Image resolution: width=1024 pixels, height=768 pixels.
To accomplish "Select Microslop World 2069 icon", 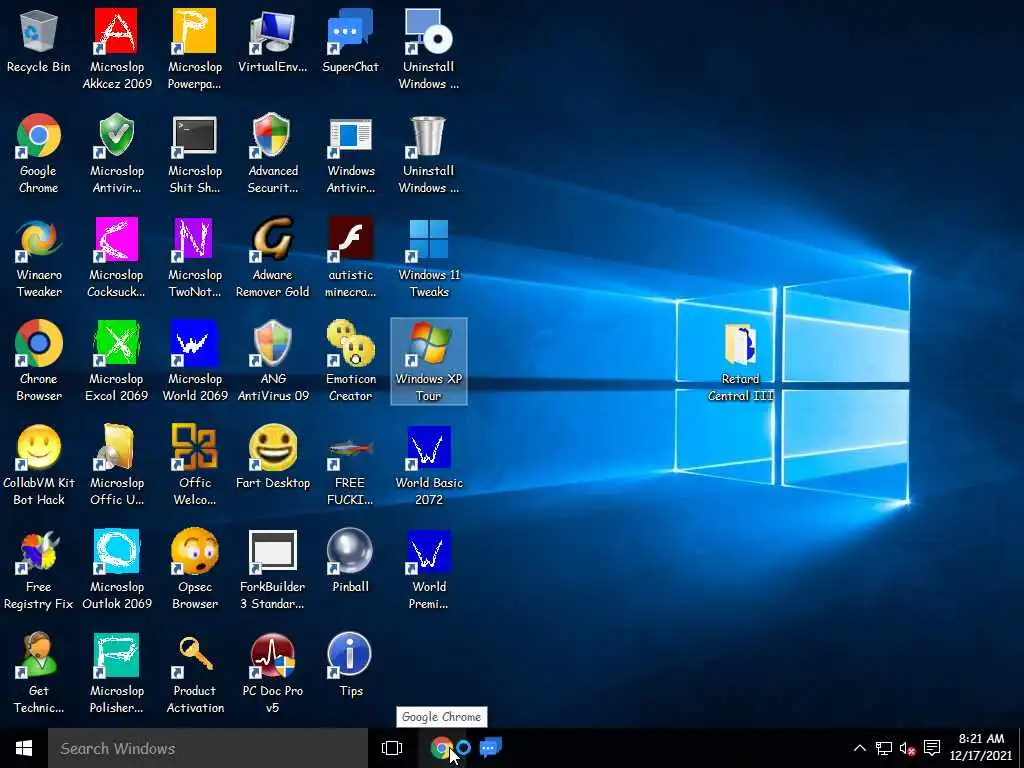I will coord(195,361).
